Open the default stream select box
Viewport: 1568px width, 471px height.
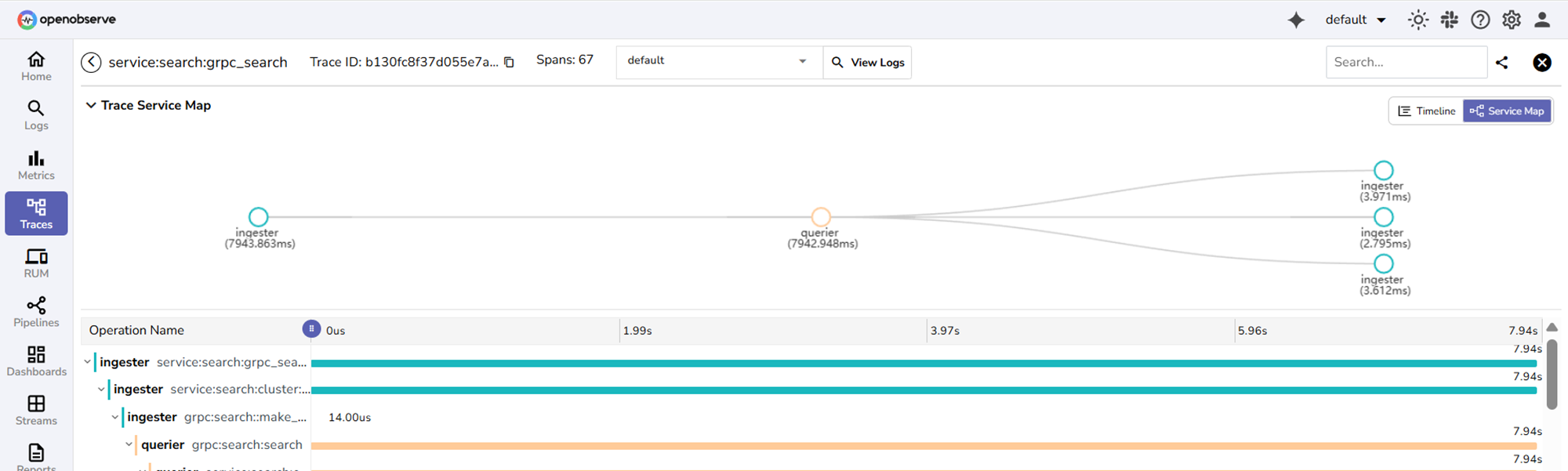click(x=717, y=62)
